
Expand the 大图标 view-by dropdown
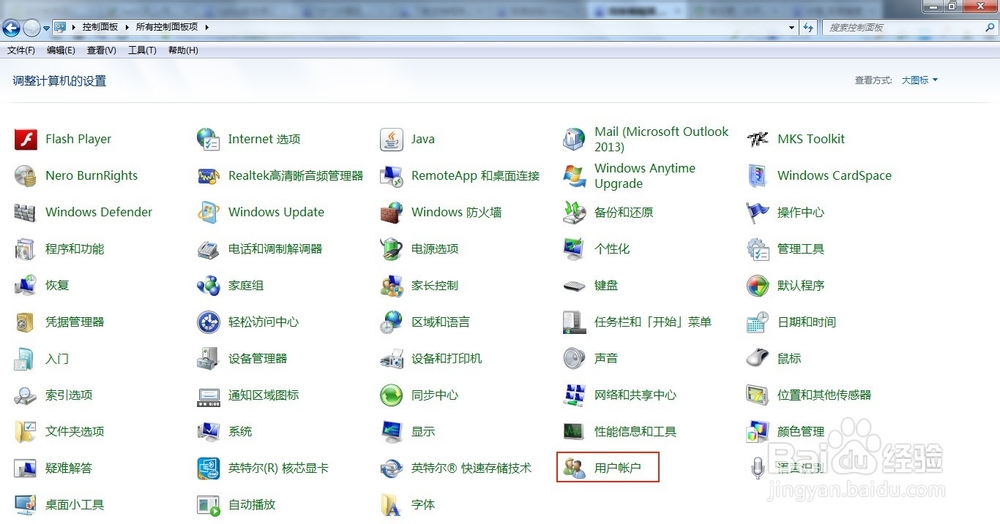(x=920, y=80)
